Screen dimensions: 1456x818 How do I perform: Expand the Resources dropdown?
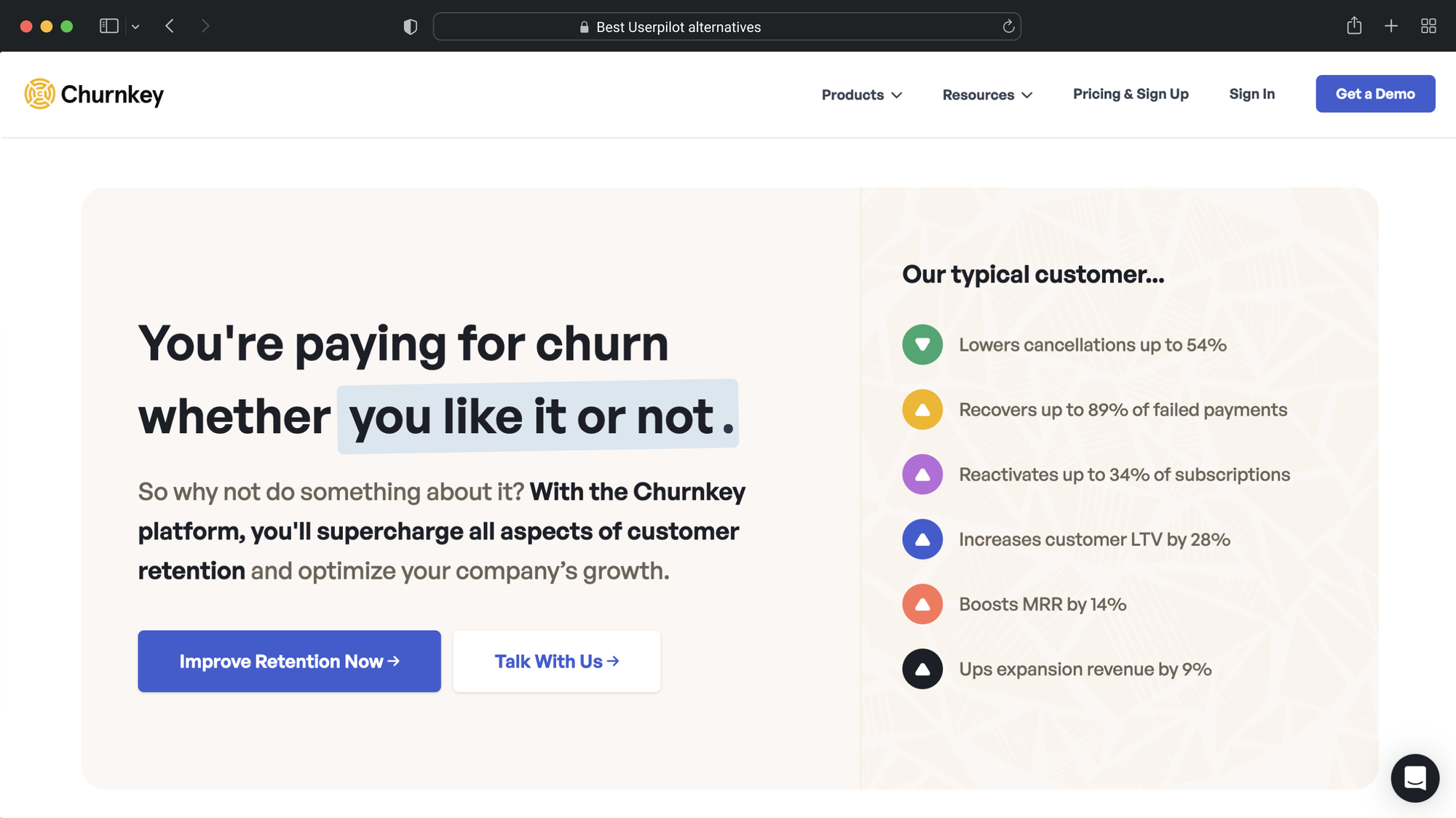point(986,94)
